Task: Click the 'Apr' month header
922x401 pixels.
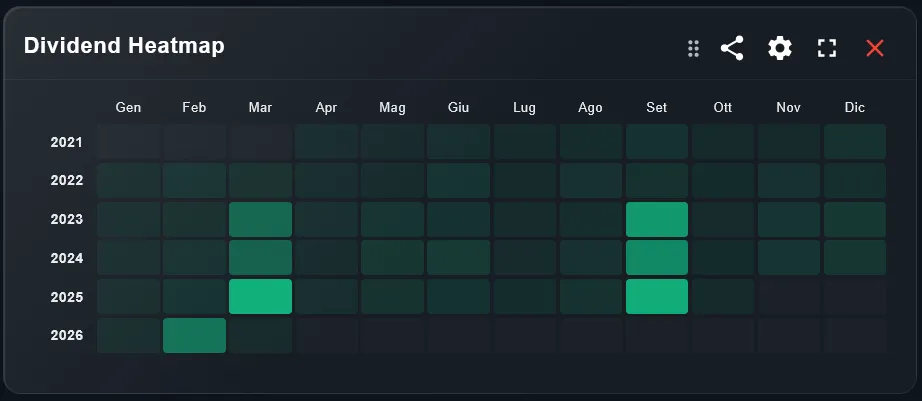Action: [326, 108]
